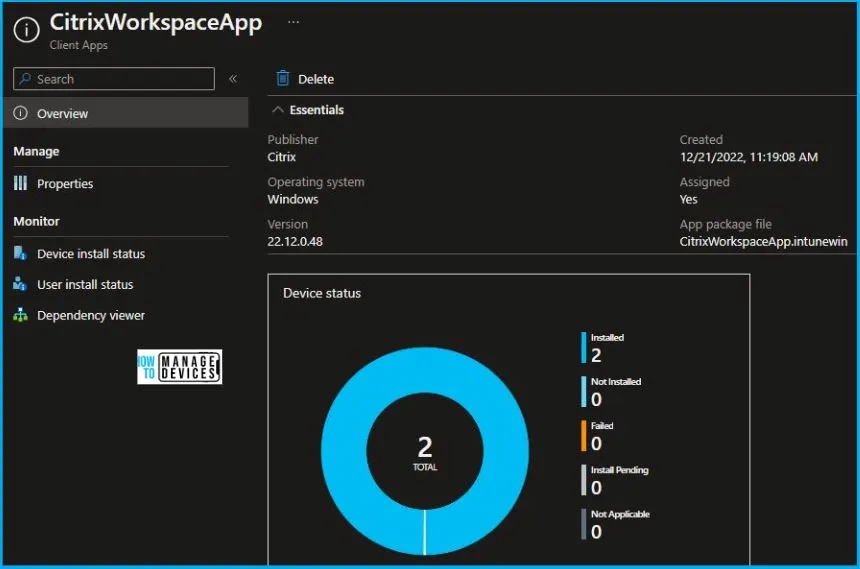This screenshot has height=569, width=860.
Task: Click the Not Installed legend color bar
Action: [x=584, y=392]
